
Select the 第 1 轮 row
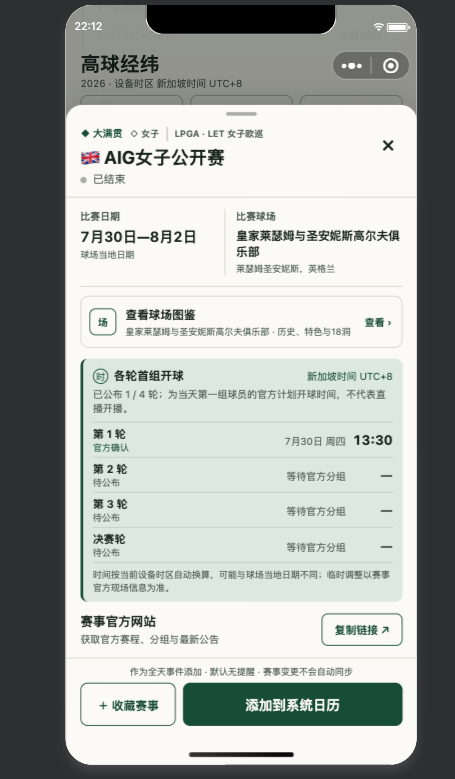[242, 440]
